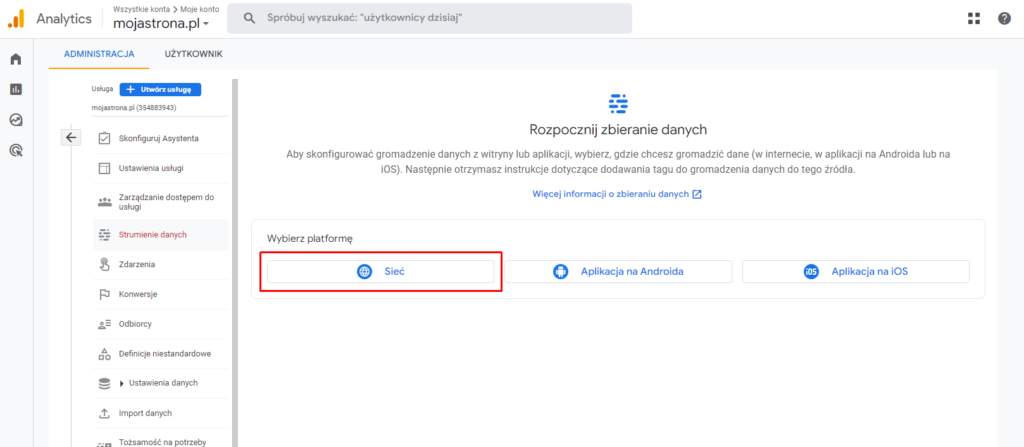Click the globe icon on Sieć button
Image resolution: width=1024 pixels, height=447 pixels.
[x=364, y=272]
